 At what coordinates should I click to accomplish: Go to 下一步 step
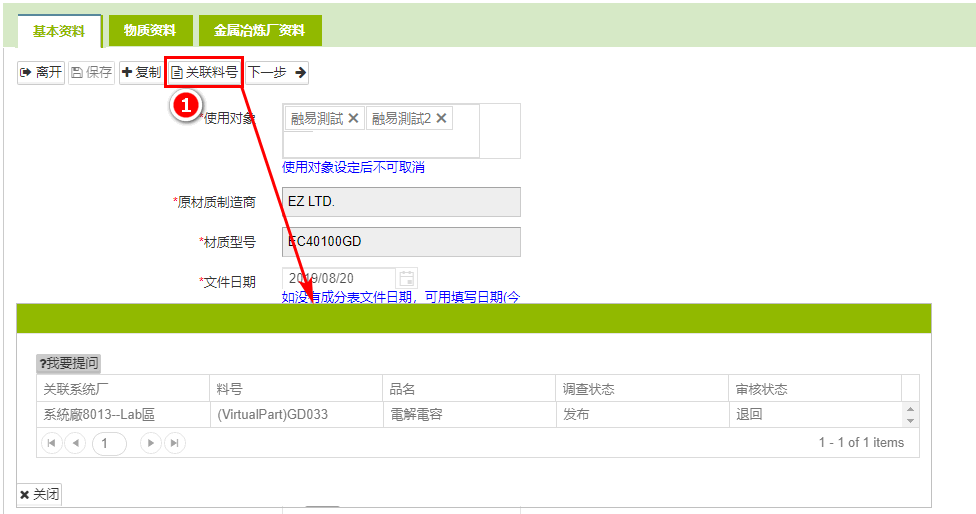(x=277, y=72)
